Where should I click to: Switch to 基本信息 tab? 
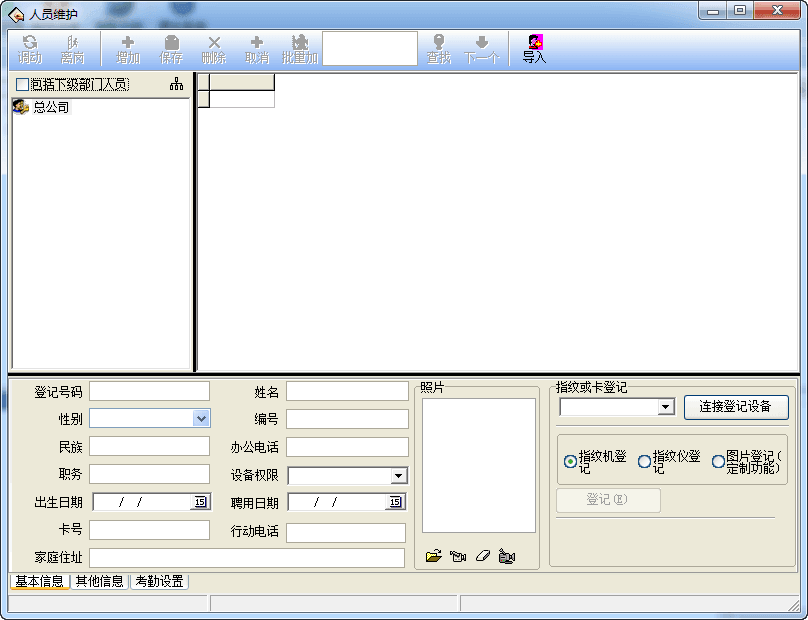click(39, 581)
